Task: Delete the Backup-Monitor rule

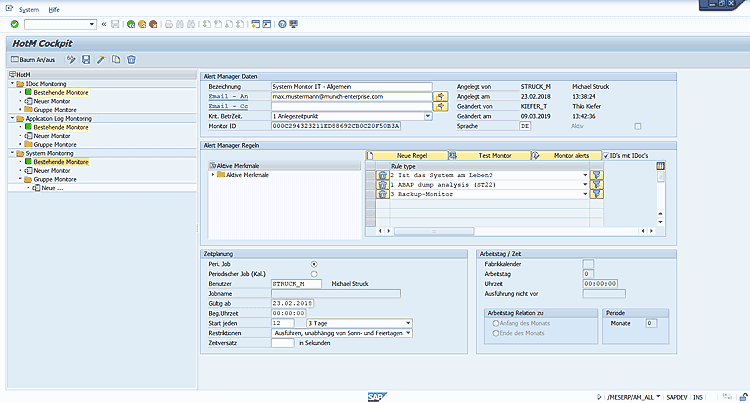Action: tap(382, 194)
